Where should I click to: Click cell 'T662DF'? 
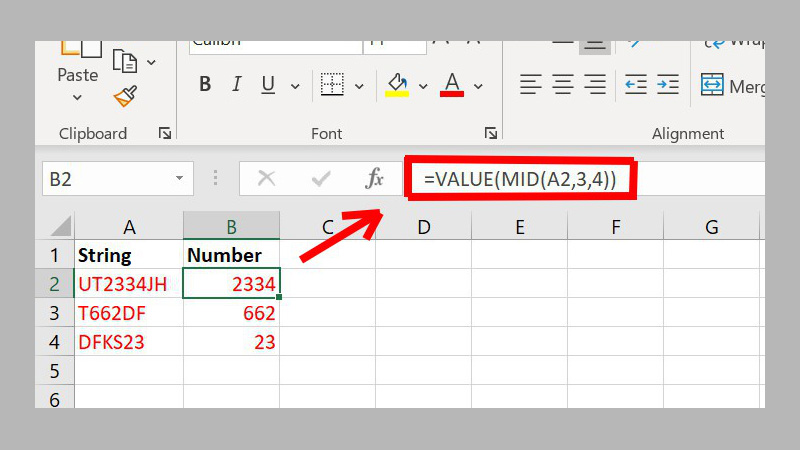pos(129,313)
